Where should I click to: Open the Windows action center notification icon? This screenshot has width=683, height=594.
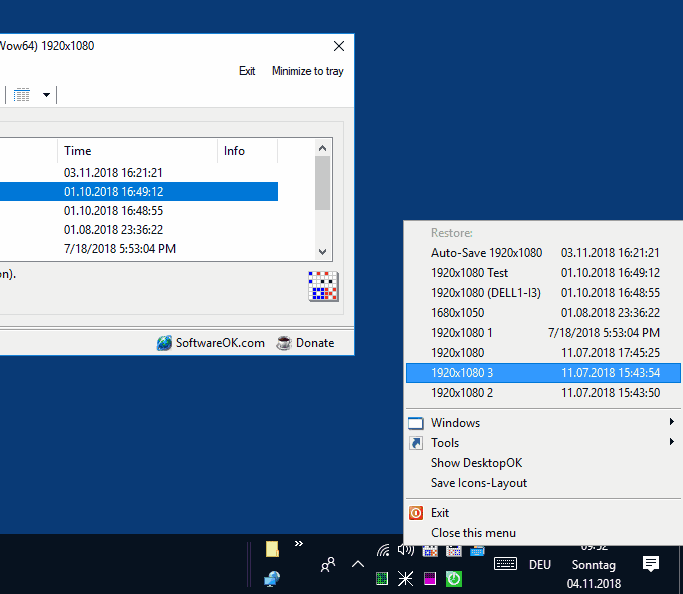tap(651, 564)
